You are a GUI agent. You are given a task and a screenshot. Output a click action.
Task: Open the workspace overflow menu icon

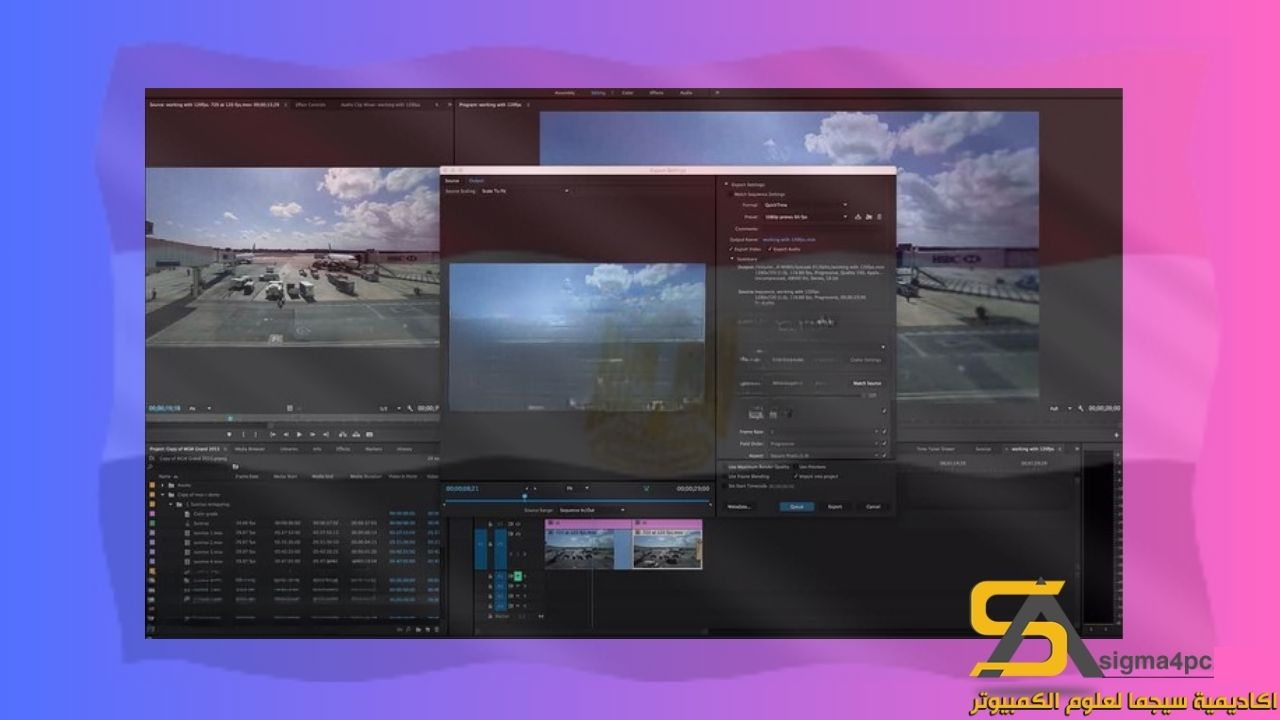(x=717, y=93)
